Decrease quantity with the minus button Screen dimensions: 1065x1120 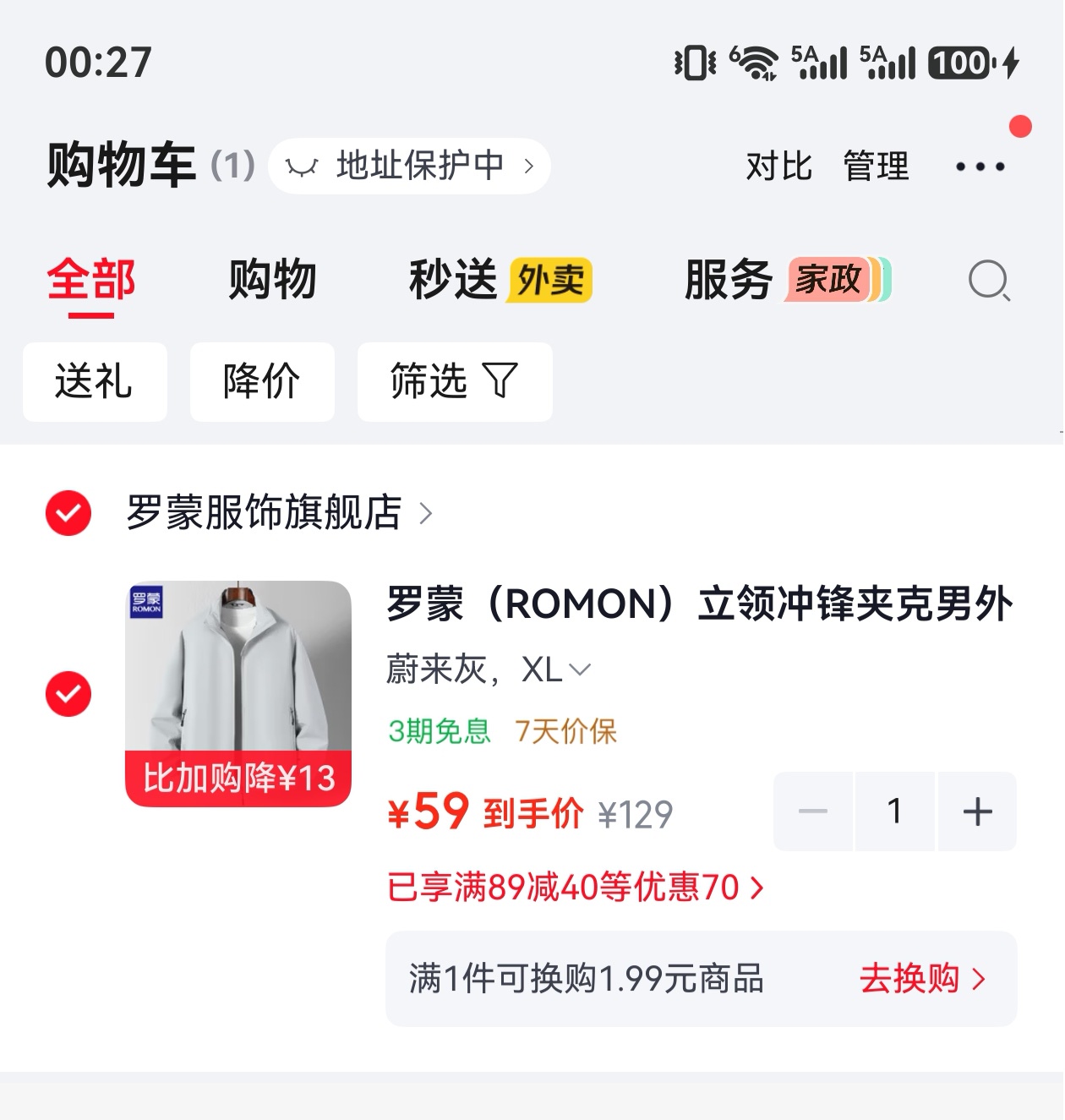[x=813, y=811]
